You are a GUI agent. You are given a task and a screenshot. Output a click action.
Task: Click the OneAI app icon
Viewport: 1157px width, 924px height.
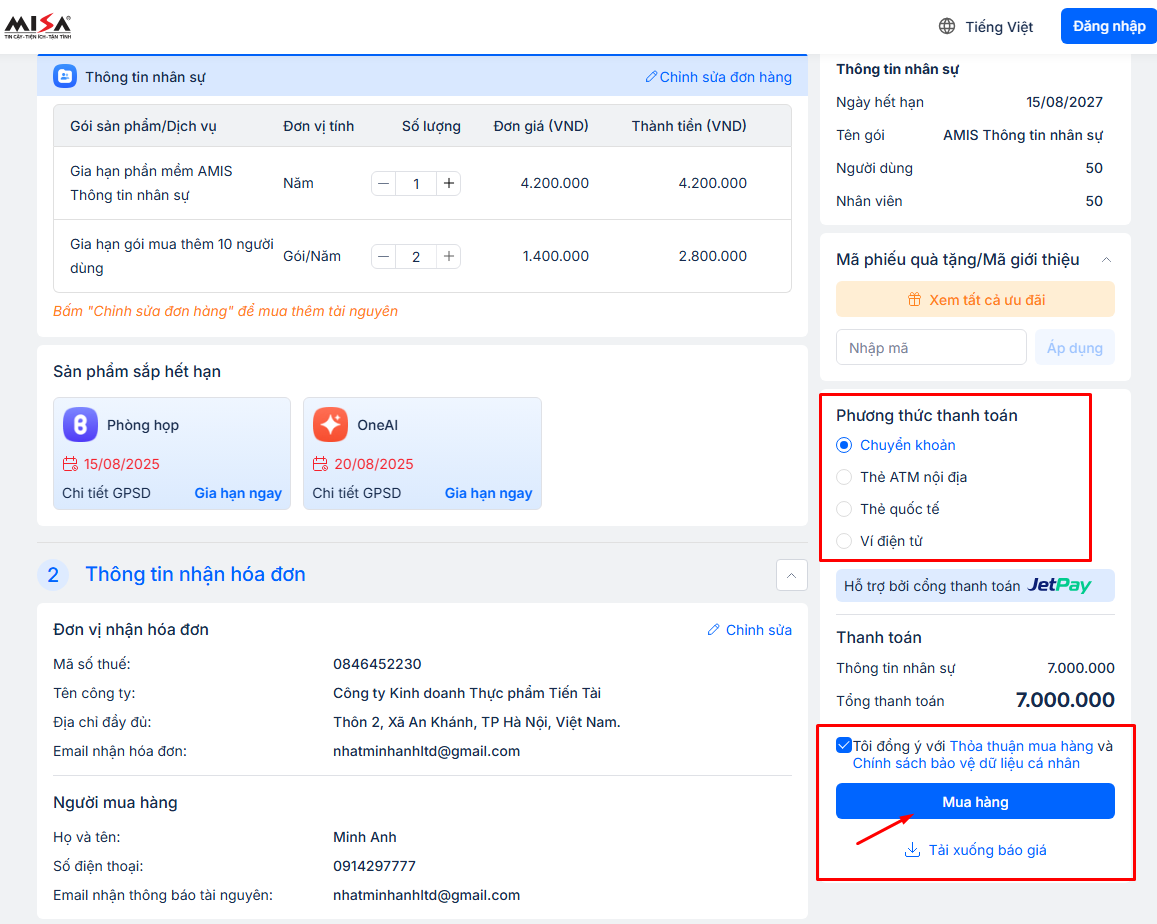pos(330,425)
